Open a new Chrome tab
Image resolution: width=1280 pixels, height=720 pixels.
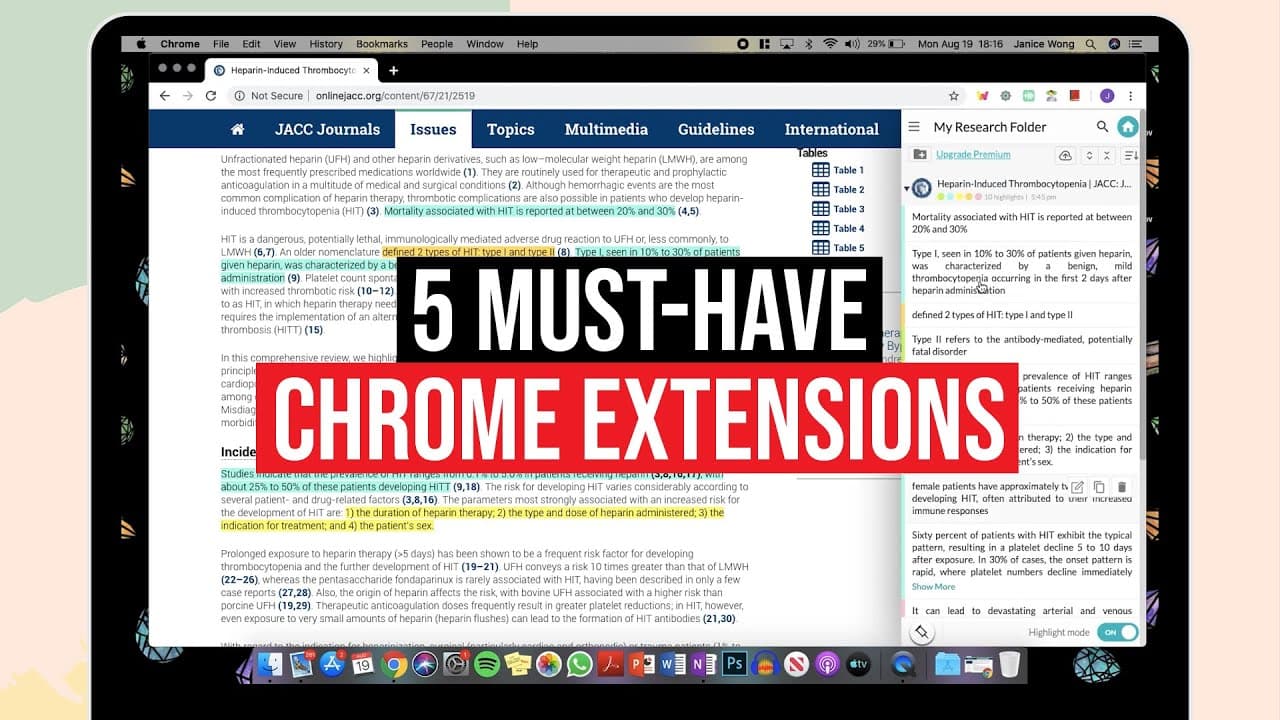pyautogui.click(x=393, y=70)
